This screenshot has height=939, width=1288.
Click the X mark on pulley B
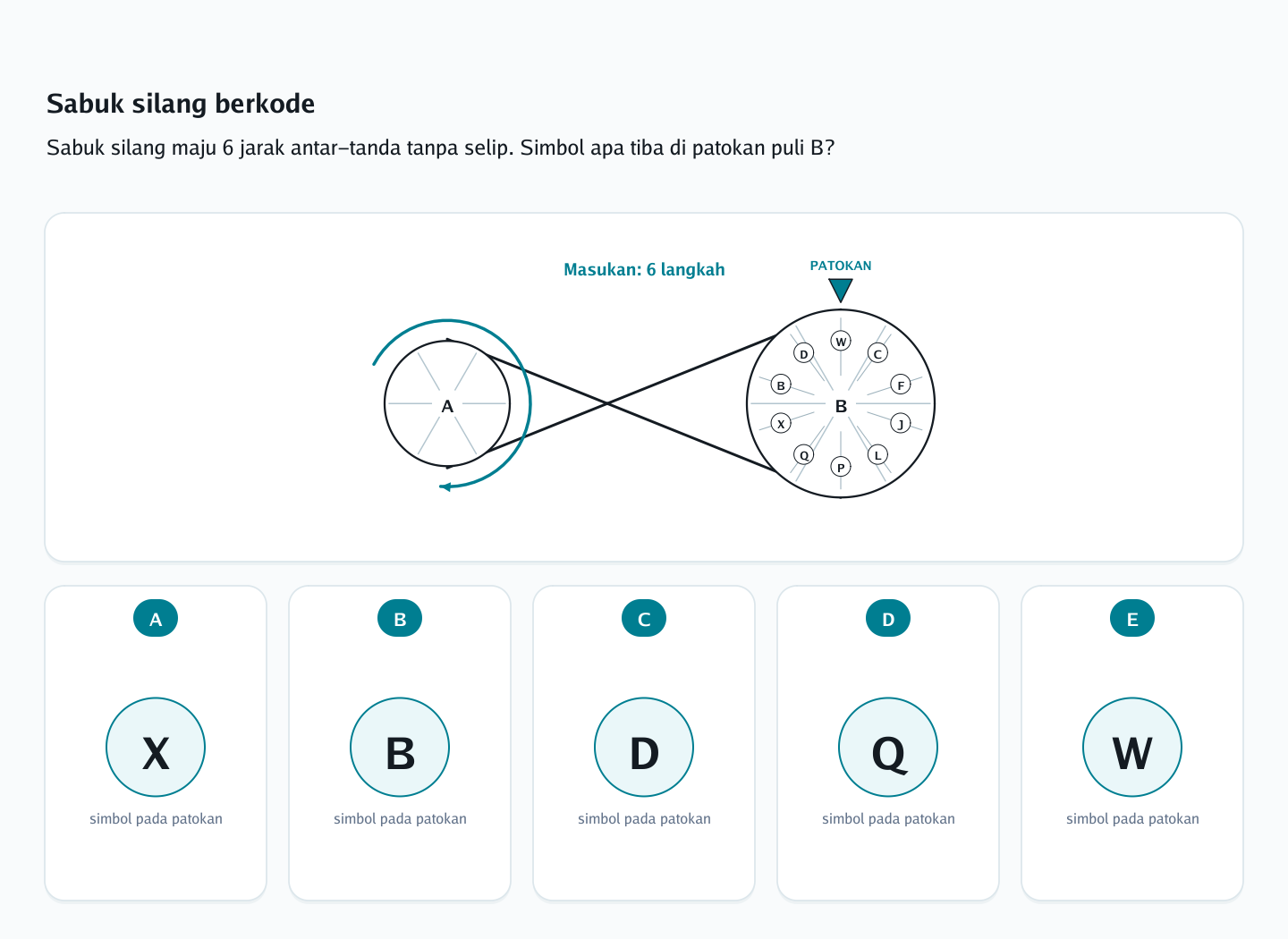(x=781, y=423)
